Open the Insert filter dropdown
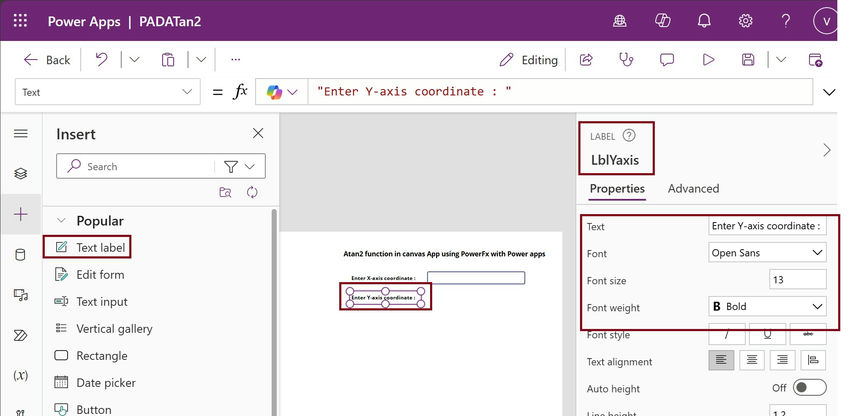Image resolution: width=850 pixels, height=416 pixels. [240, 167]
